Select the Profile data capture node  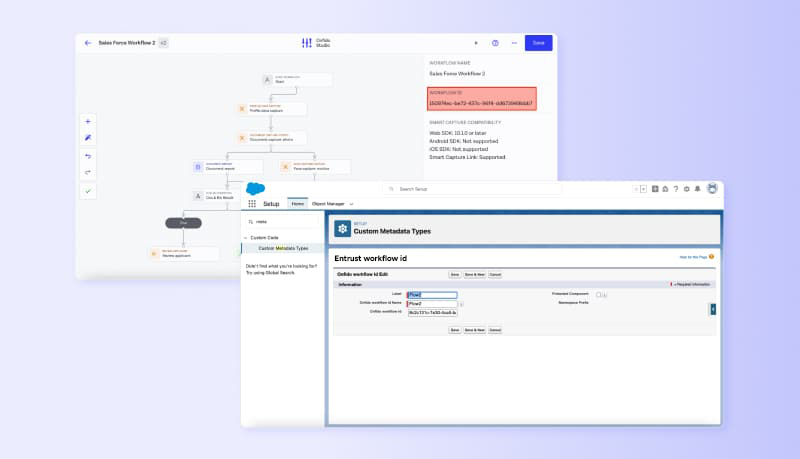[271, 109]
